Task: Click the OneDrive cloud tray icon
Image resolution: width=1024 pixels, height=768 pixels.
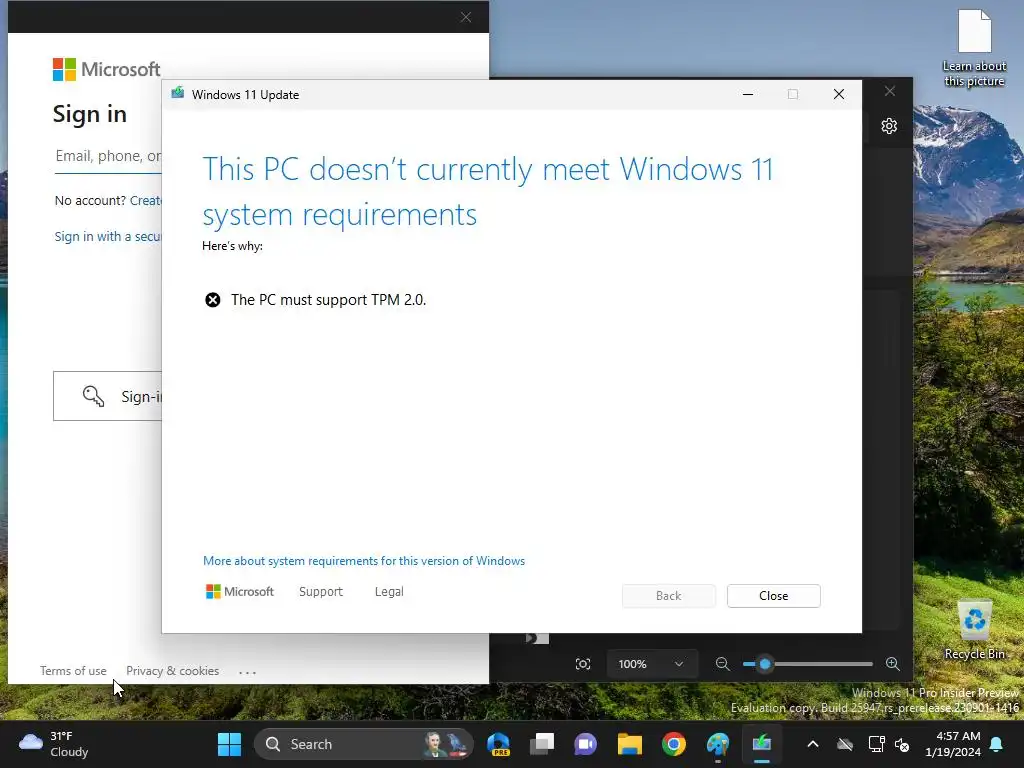Action: [845, 744]
